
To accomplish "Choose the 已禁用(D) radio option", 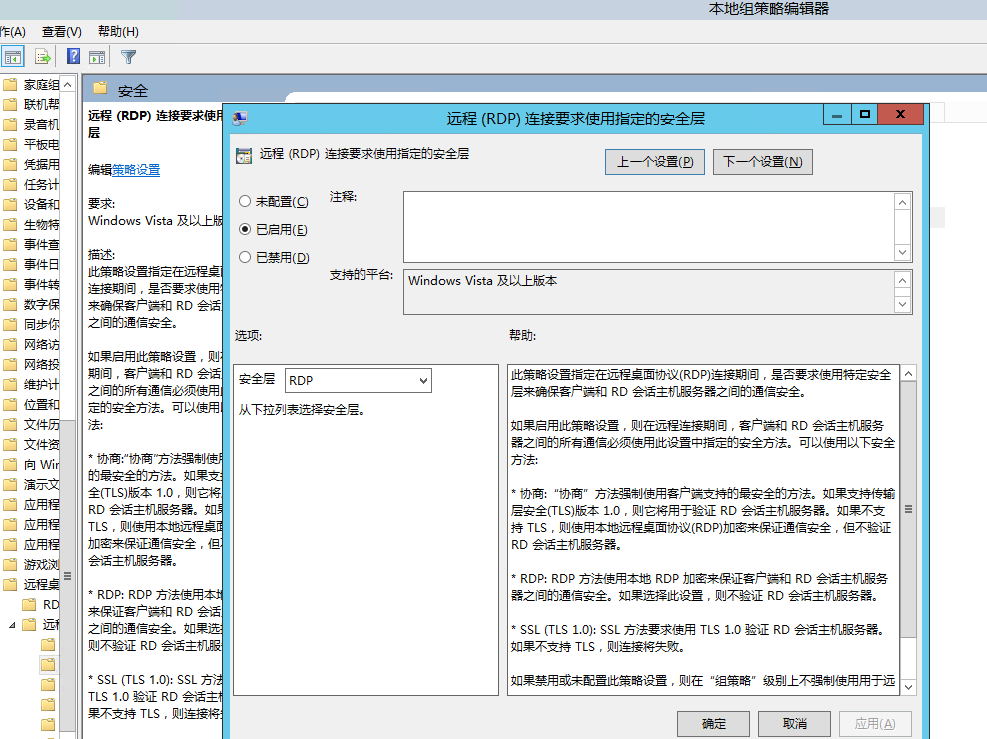I will click(245, 257).
